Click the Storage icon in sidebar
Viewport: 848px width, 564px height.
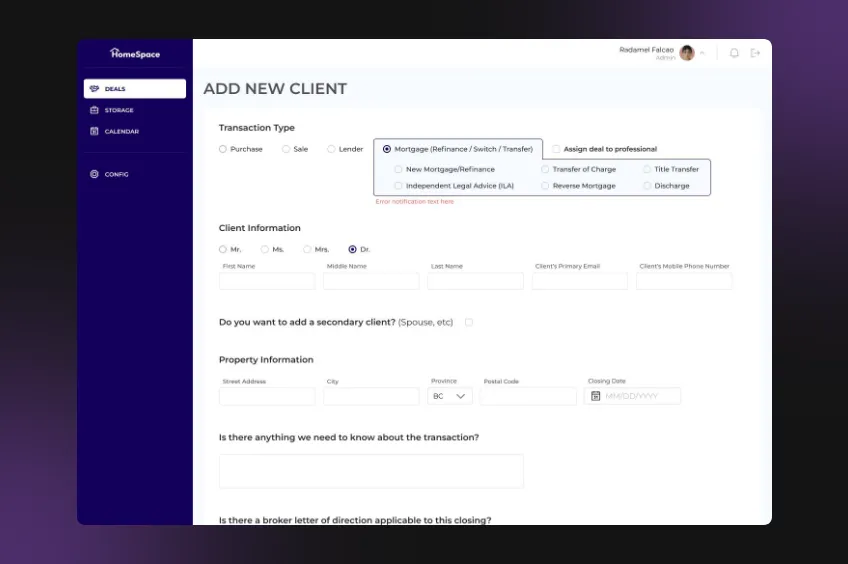point(94,110)
